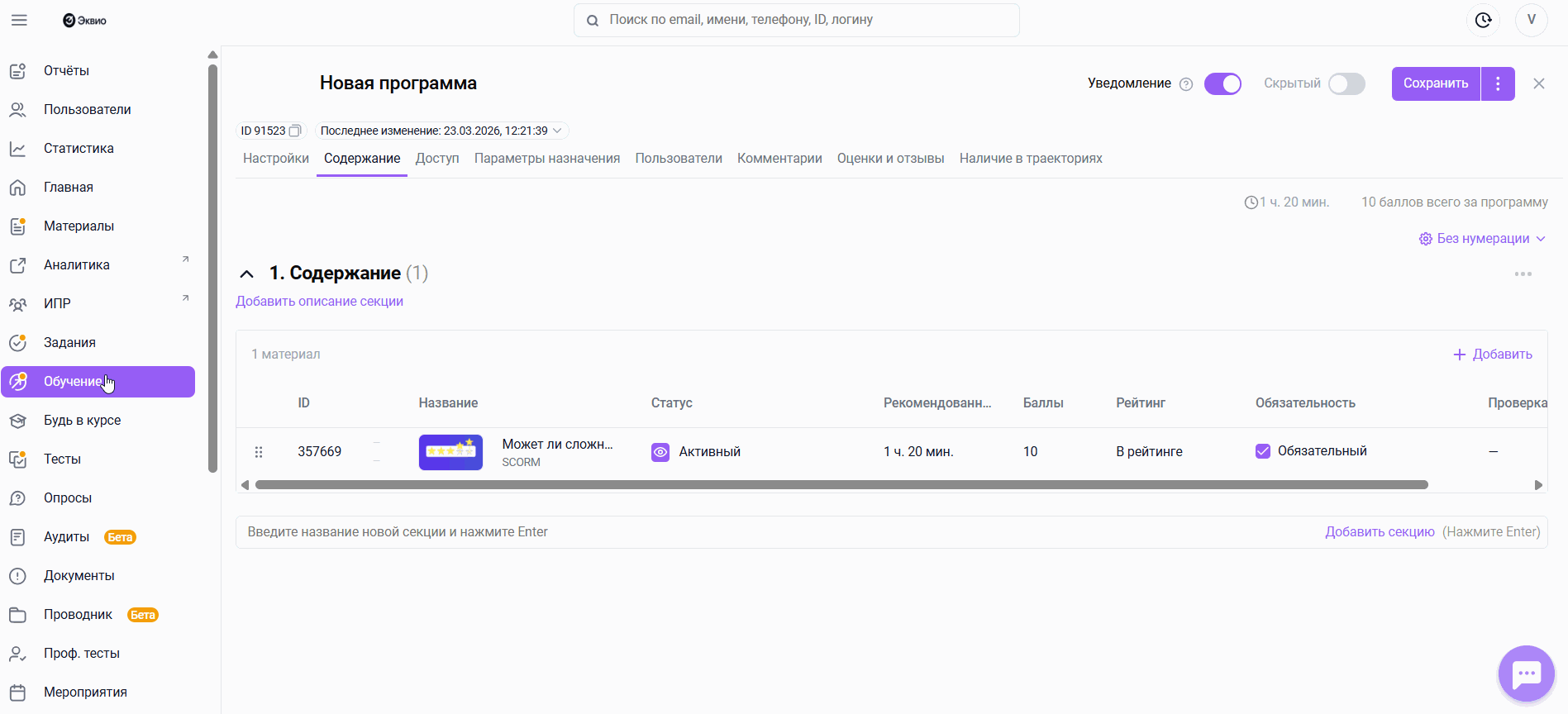Open the Без нумерации dropdown
1568x714 pixels.
tap(1483, 239)
